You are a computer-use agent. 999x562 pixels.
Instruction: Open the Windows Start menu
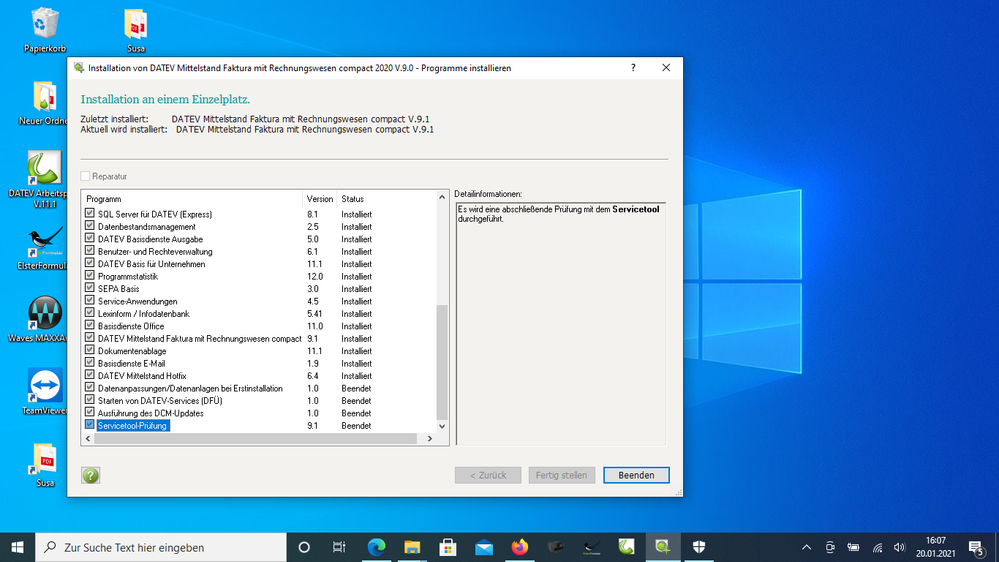click(x=17, y=547)
